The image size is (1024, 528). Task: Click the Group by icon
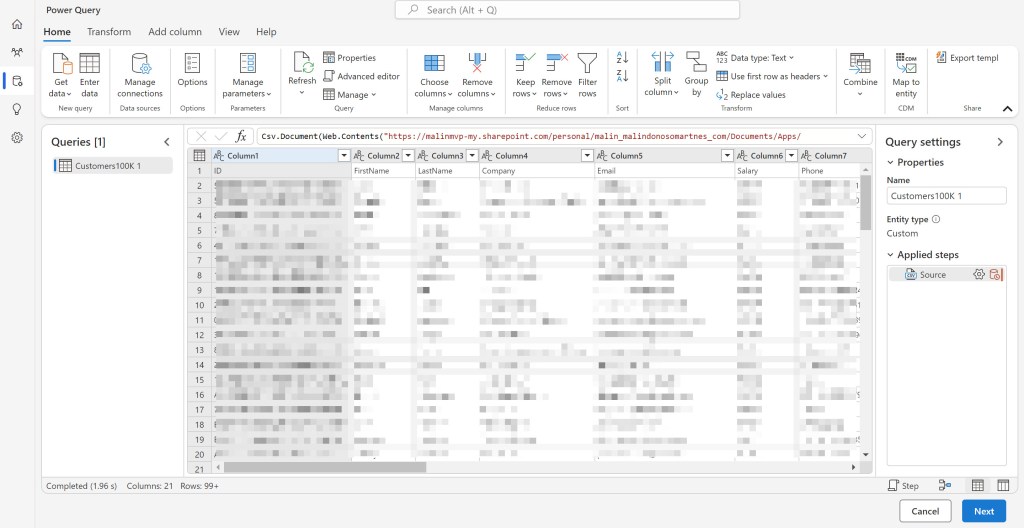696,64
